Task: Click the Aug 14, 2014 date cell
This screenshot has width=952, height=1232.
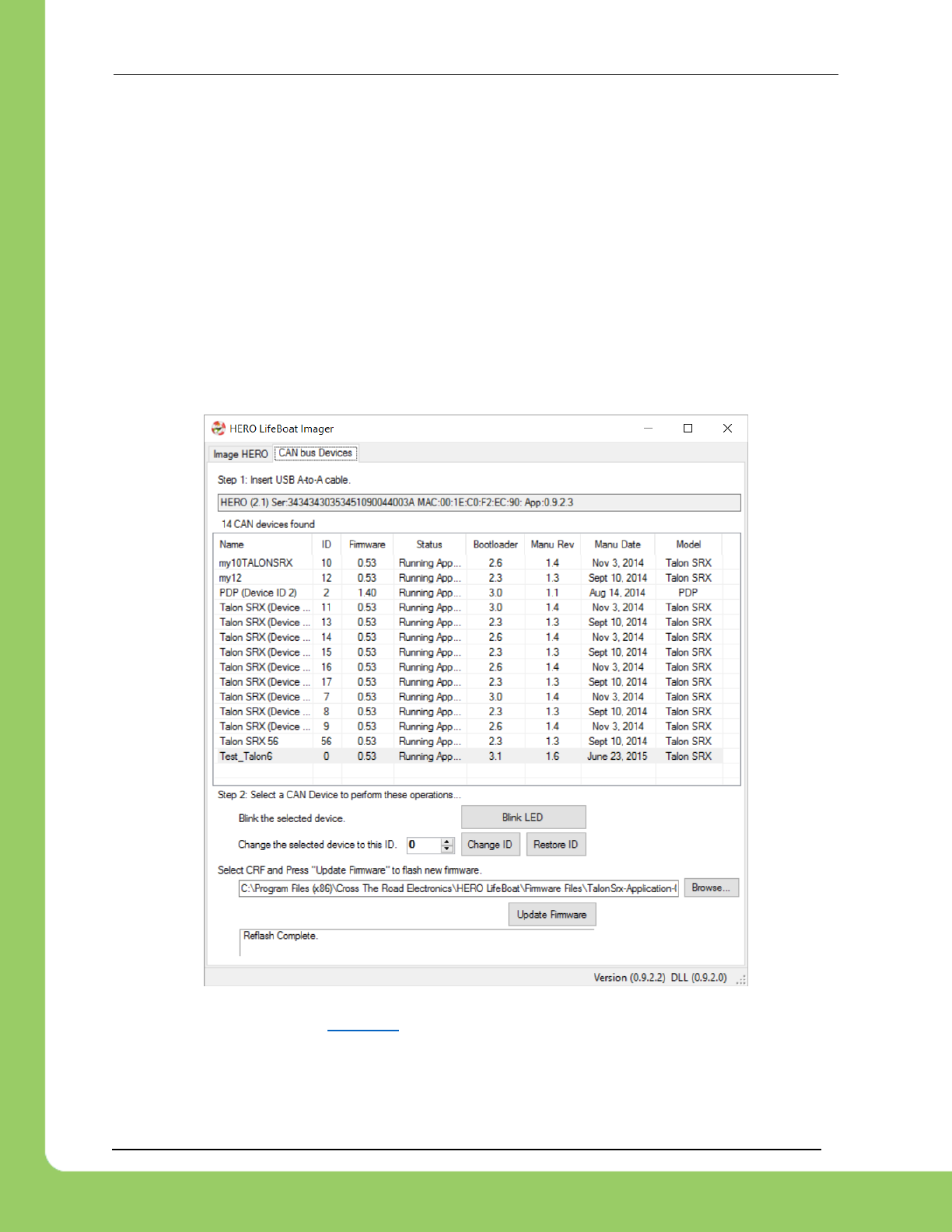Action: pos(618,593)
